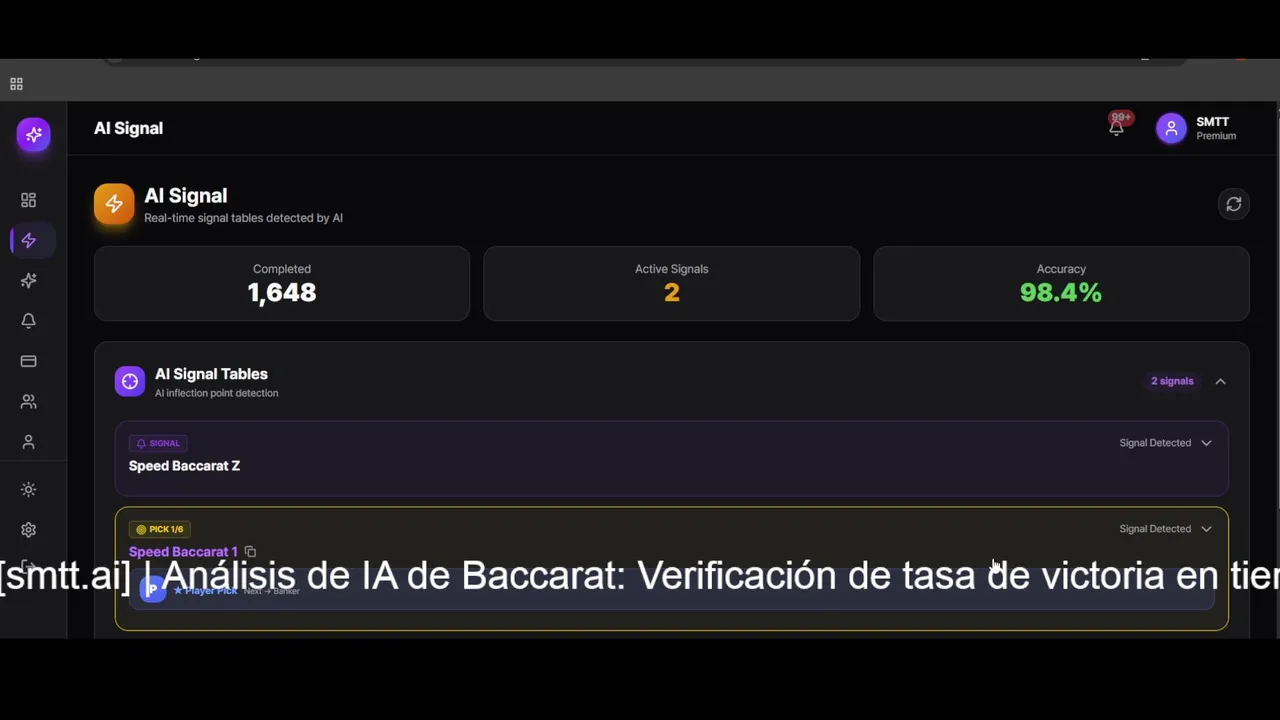This screenshot has width=1280, height=720.
Task: Open the notification bell with 99+ badge
Action: 1117,127
